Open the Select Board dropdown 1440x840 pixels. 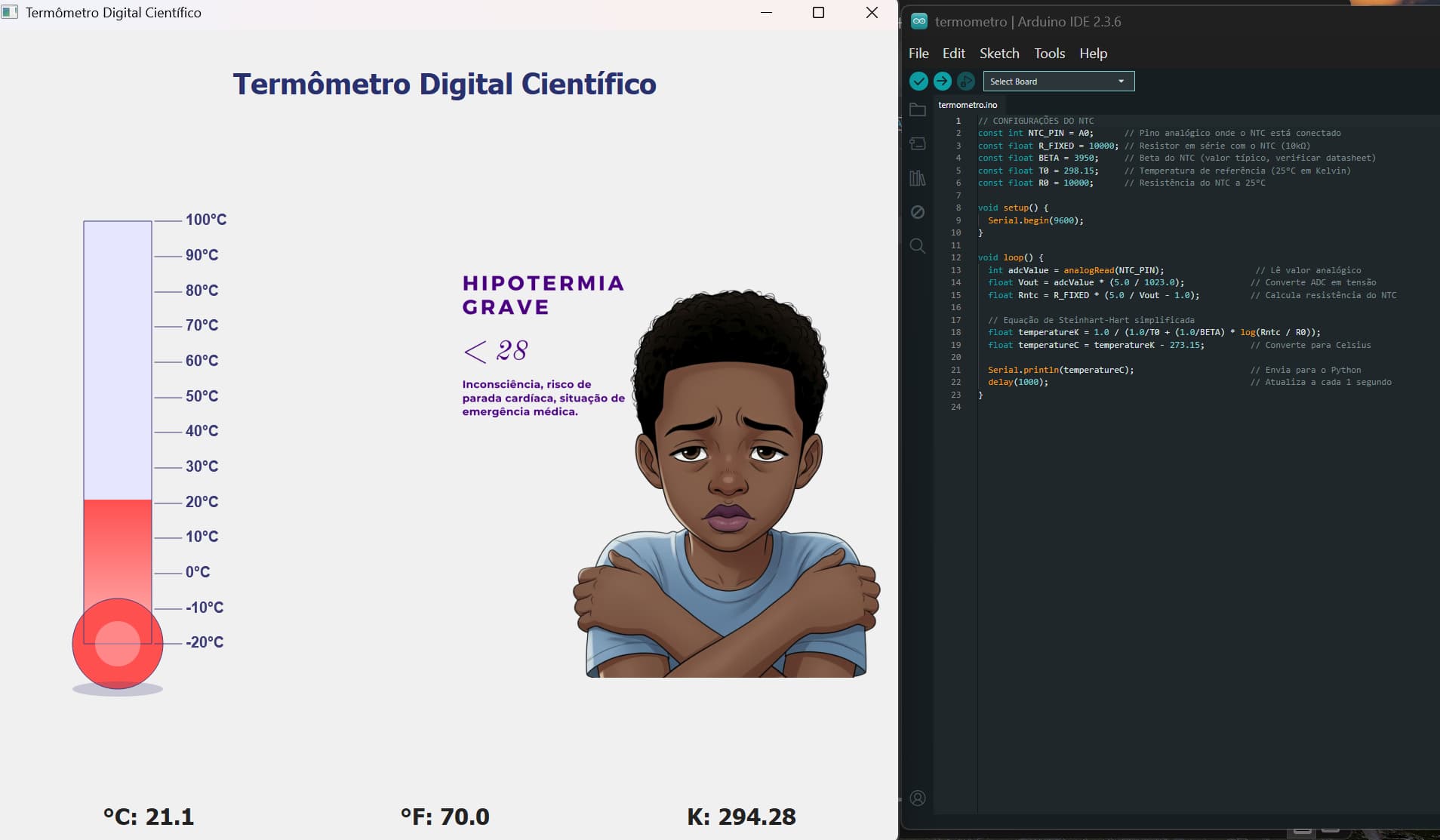tap(1058, 82)
